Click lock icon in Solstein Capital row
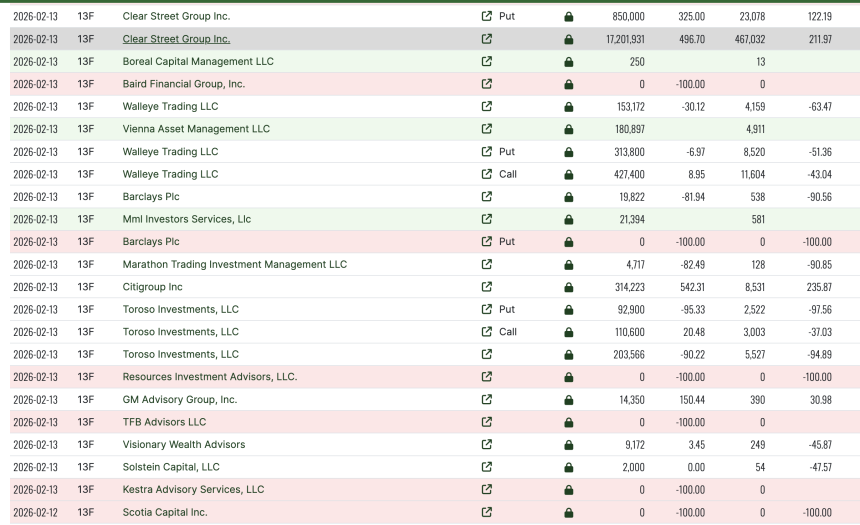The width and height of the screenshot is (860, 525). [x=569, y=467]
